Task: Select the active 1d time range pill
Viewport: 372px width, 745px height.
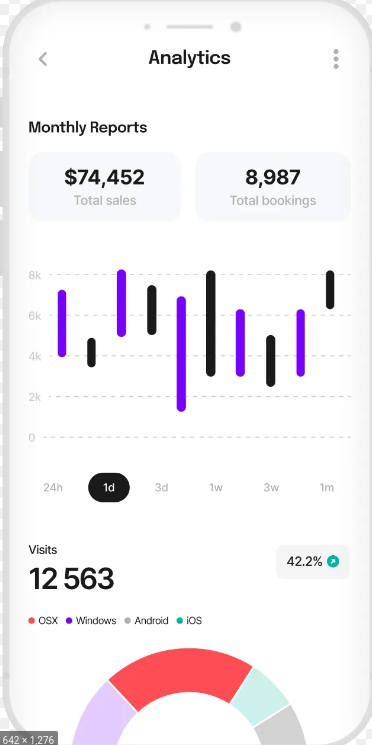Action: tap(109, 487)
